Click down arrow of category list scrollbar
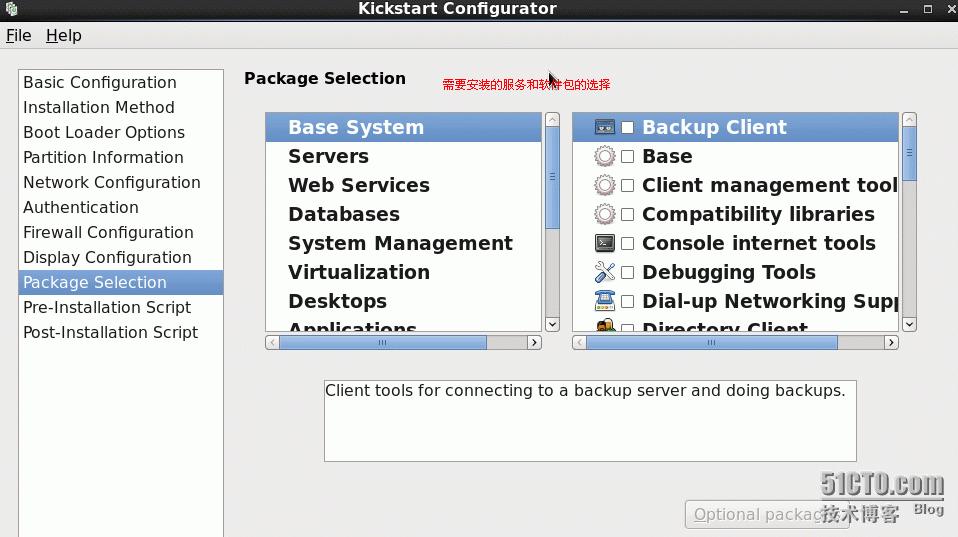The width and height of the screenshot is (958, 537). [x=552, y=324]
